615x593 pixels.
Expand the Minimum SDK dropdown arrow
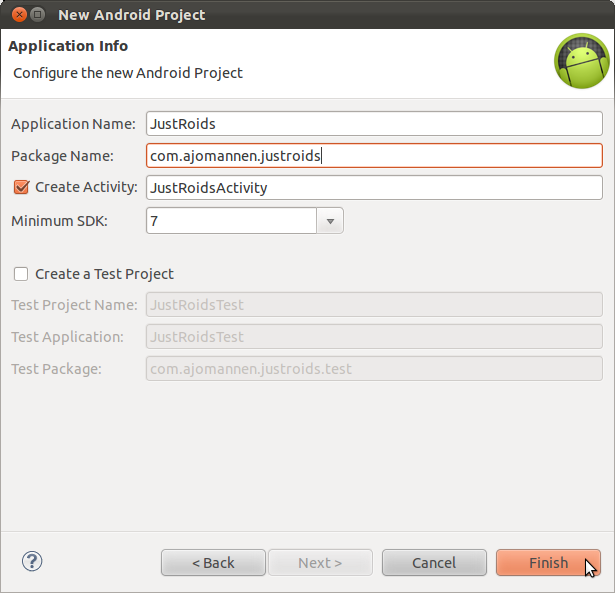coord(330,221)
